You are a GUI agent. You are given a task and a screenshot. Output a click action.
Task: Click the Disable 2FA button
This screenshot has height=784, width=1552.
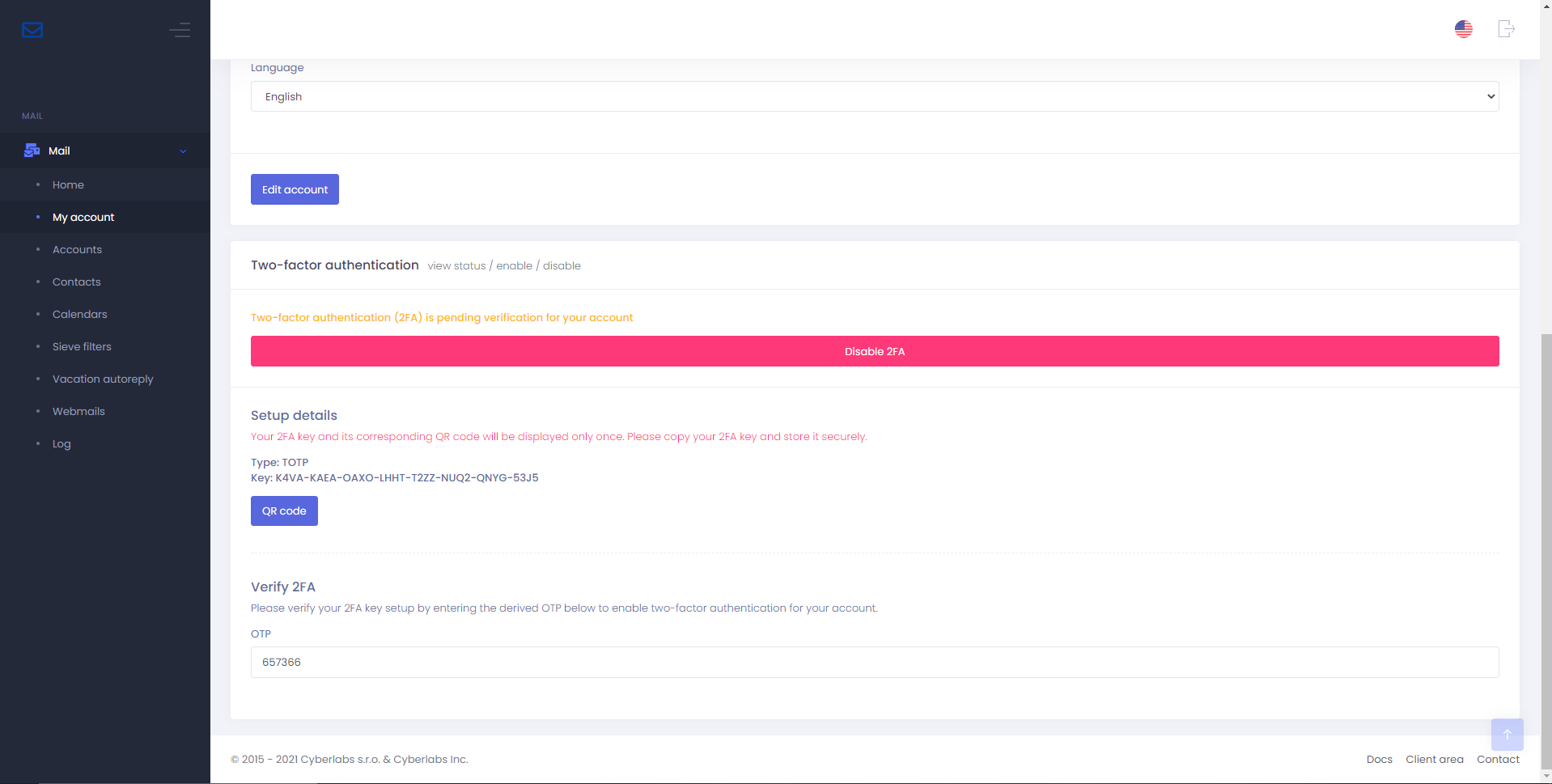[874, 351]
